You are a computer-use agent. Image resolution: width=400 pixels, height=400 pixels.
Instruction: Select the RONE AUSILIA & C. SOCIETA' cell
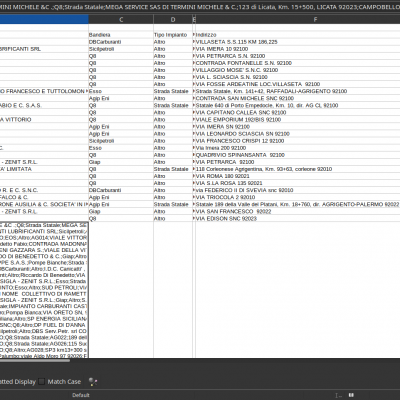44,204
